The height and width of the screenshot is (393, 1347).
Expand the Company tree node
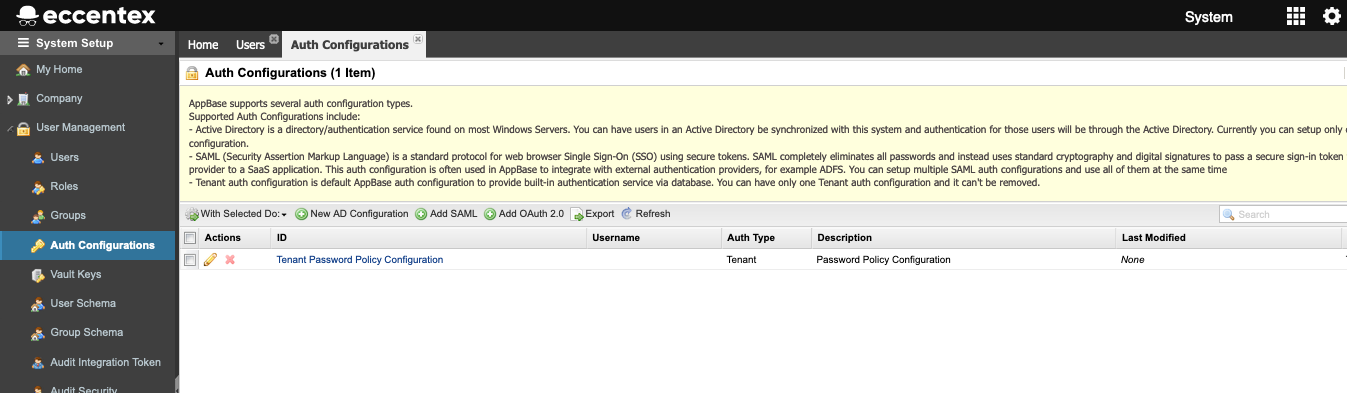tap(9, 99)
